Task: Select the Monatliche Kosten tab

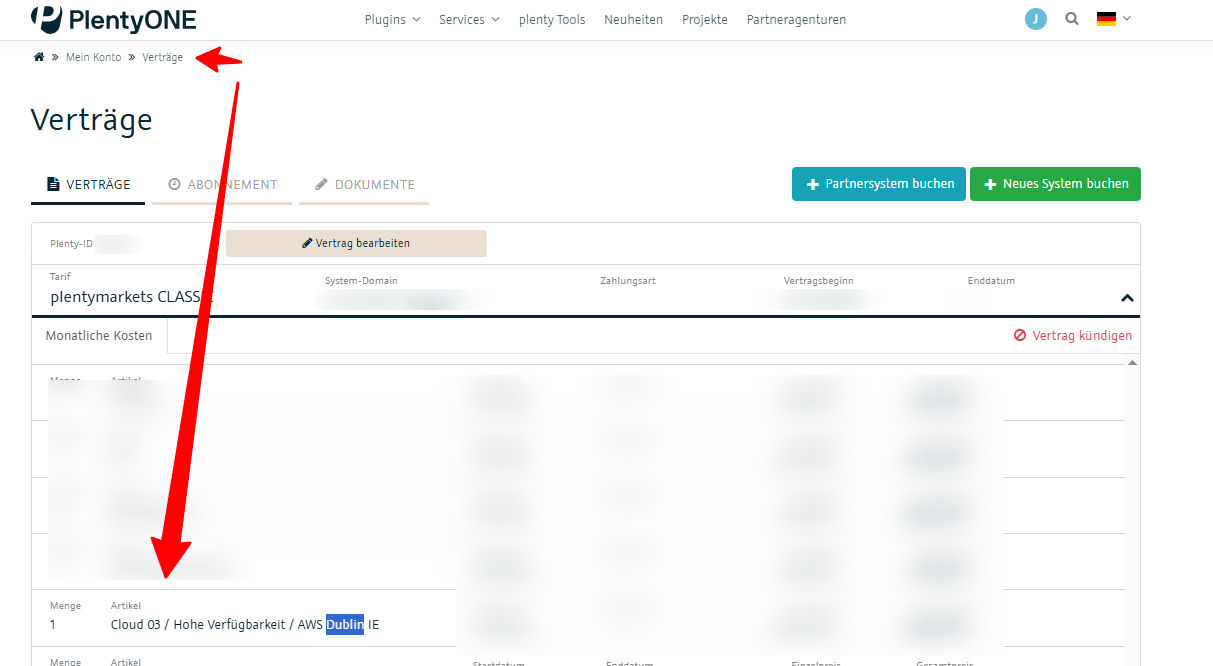Action: pyautogui.click(x=99, y=336)
